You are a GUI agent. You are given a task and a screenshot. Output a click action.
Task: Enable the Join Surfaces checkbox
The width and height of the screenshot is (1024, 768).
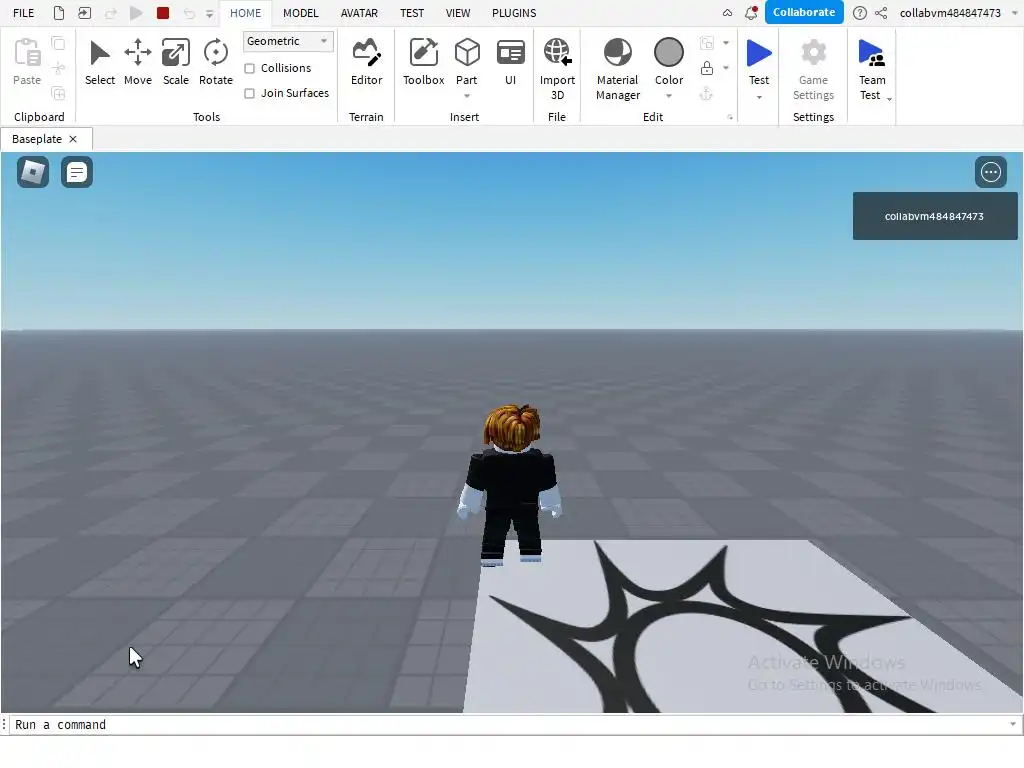point(249,93)
